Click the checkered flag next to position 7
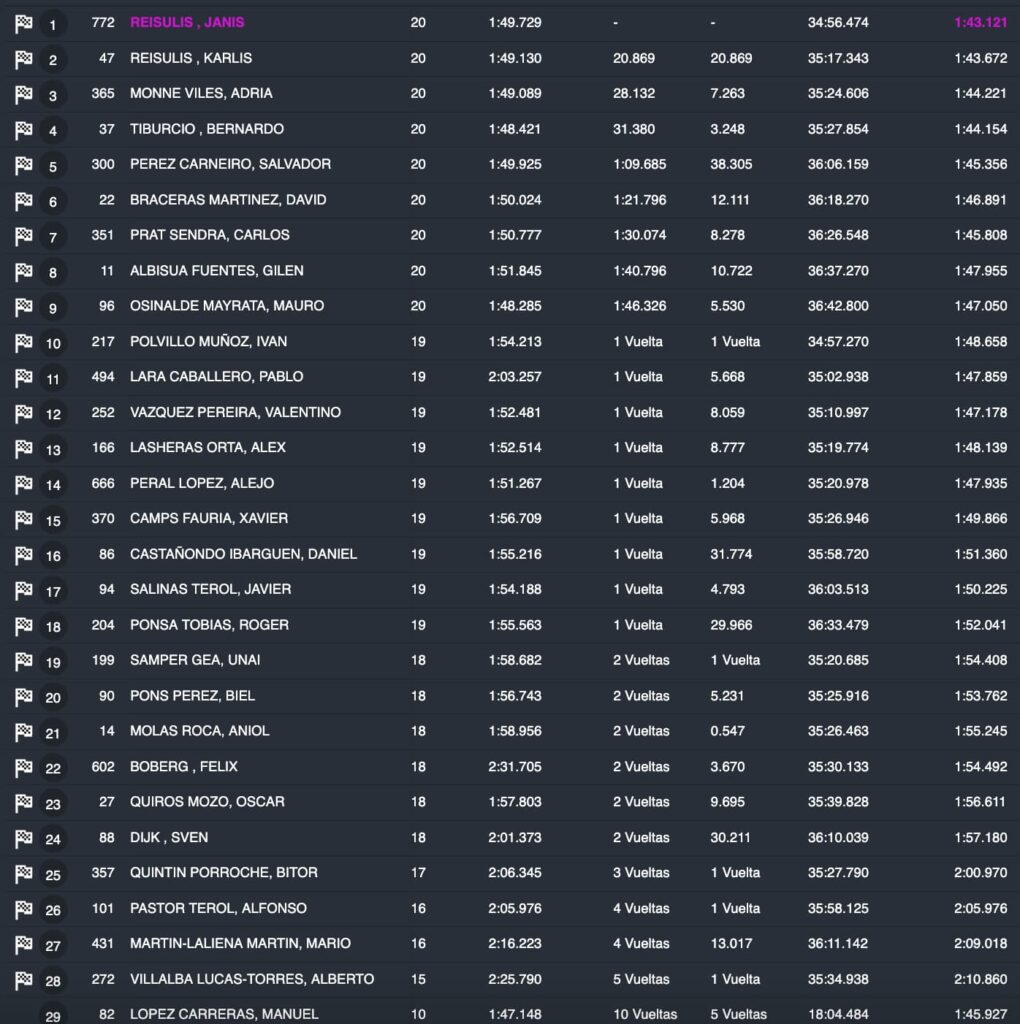 click(x=23, y=236)
